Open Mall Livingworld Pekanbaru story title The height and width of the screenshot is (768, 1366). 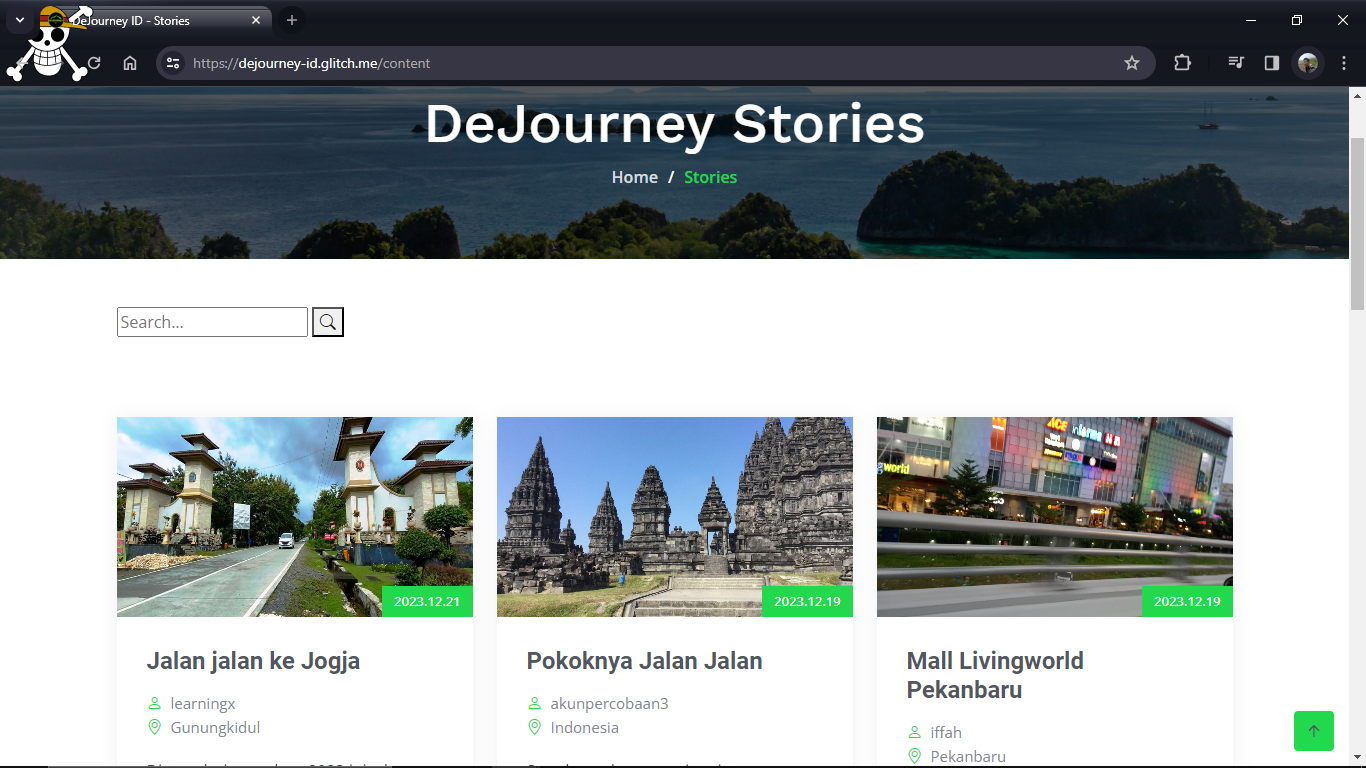[995, 675]
